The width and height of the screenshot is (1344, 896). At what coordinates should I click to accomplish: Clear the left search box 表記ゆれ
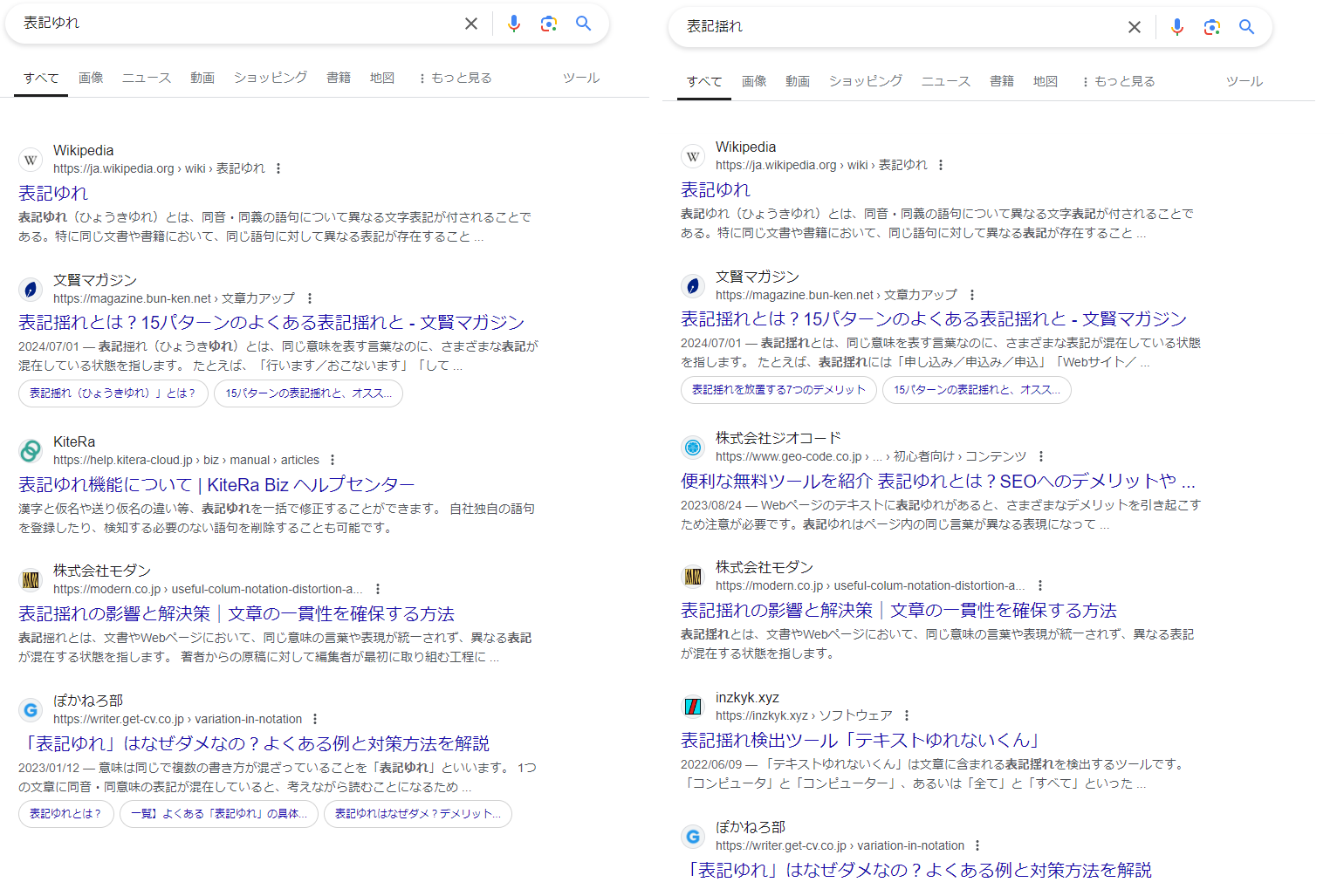[x=471, y=24]
